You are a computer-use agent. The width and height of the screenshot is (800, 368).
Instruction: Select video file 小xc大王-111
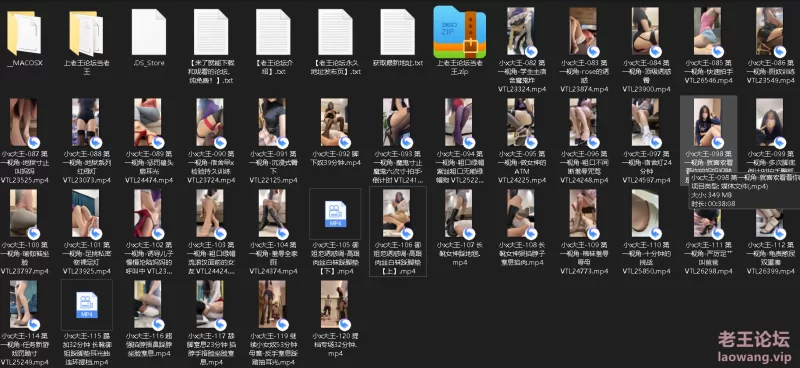tap(708, 225)
